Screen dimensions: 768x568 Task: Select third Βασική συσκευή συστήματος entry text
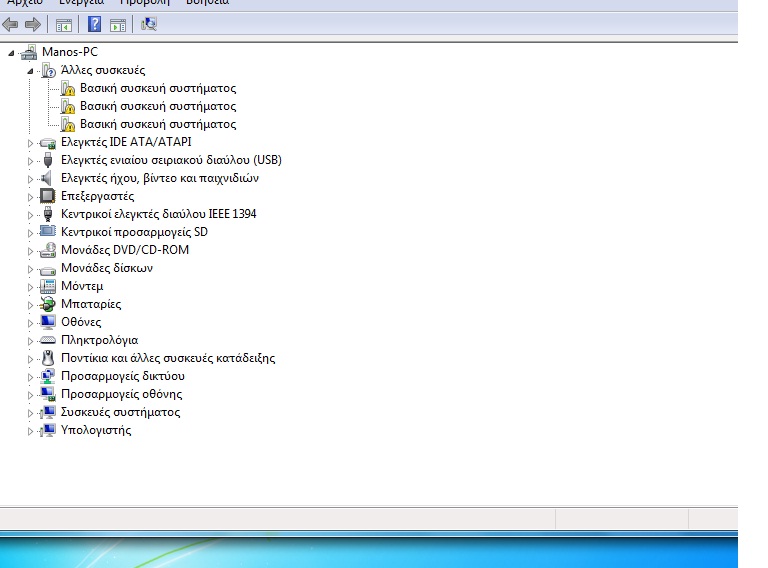pos(158,124)
